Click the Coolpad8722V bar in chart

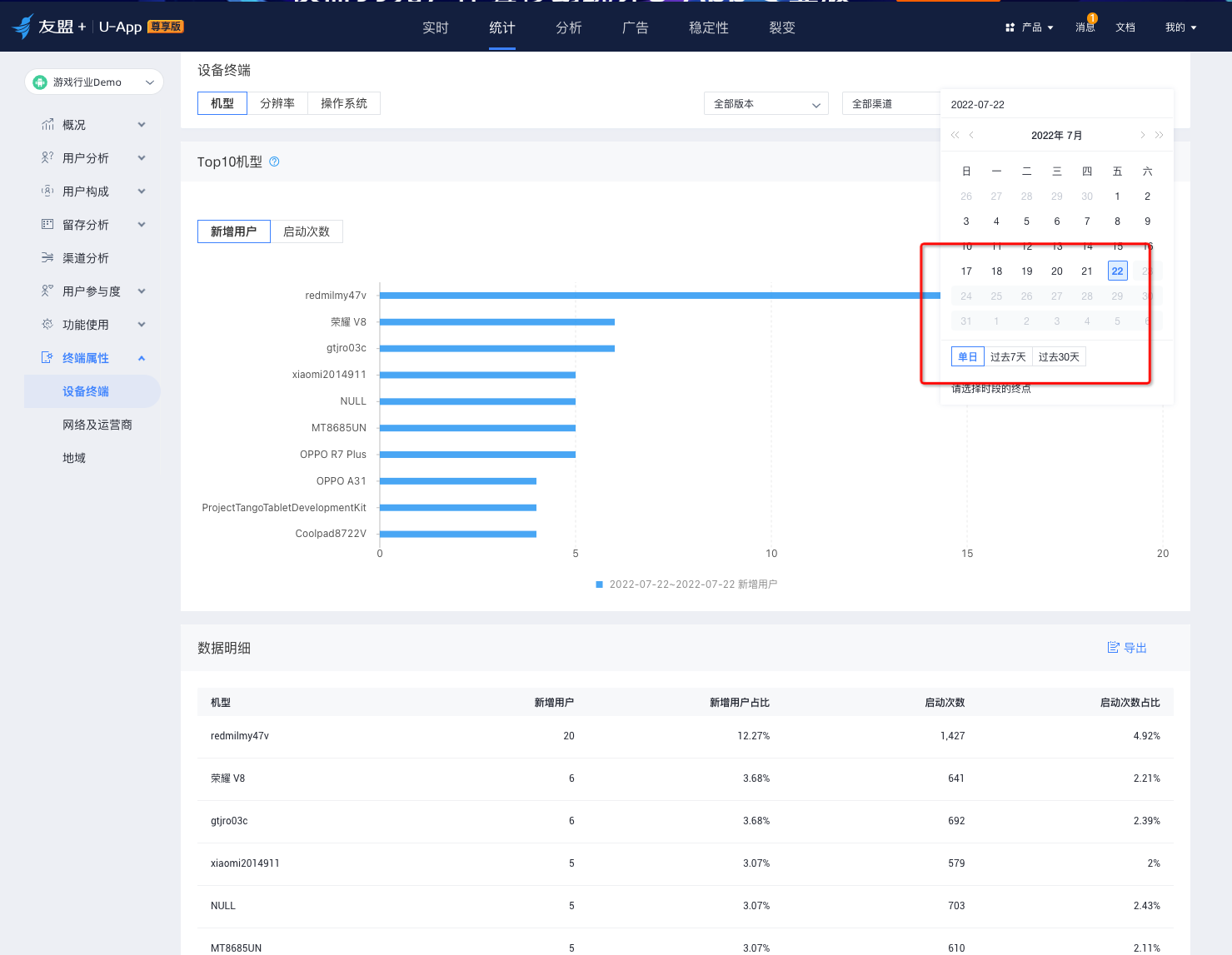[458, 534]
